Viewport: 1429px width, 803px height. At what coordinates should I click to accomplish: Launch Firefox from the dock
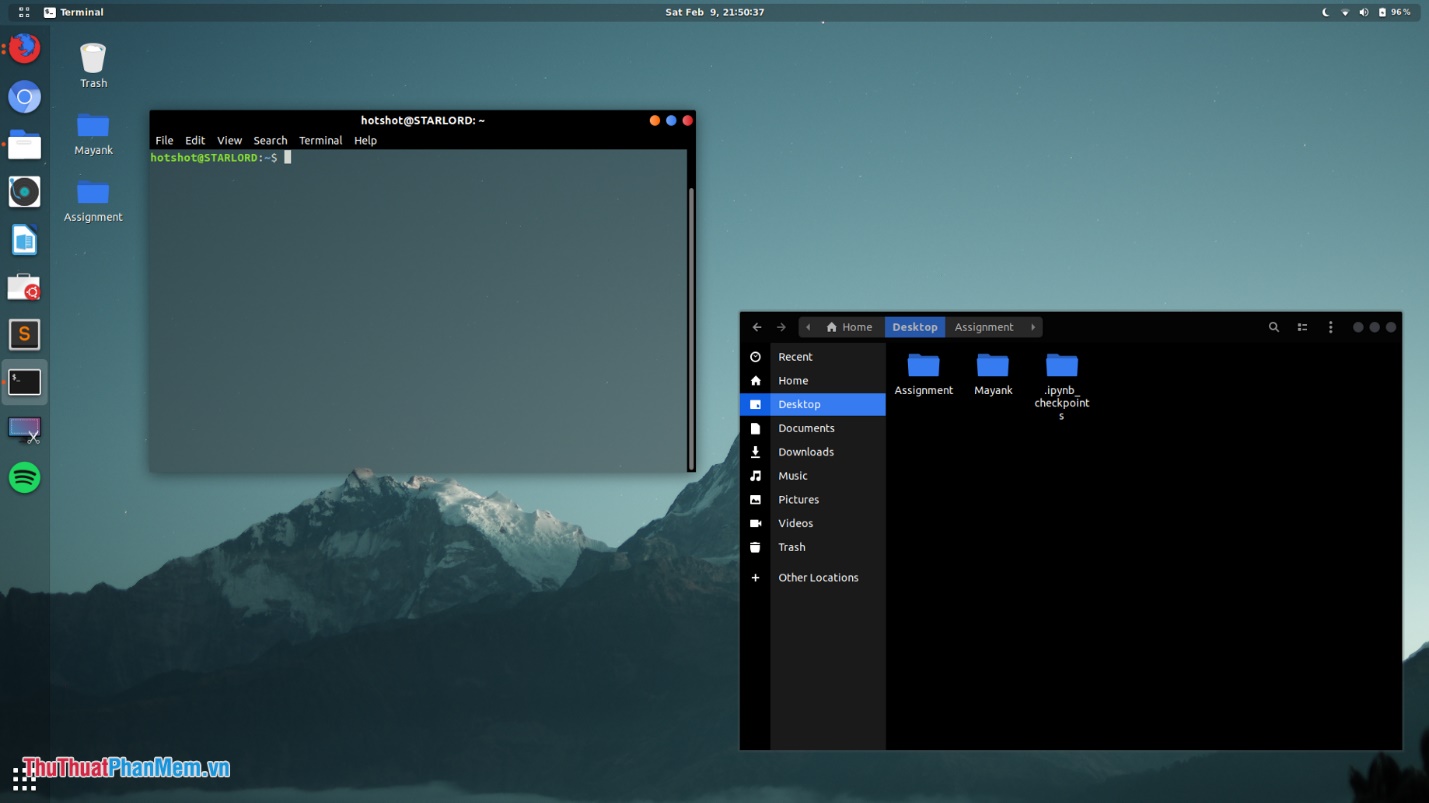(x=23, y=47)
